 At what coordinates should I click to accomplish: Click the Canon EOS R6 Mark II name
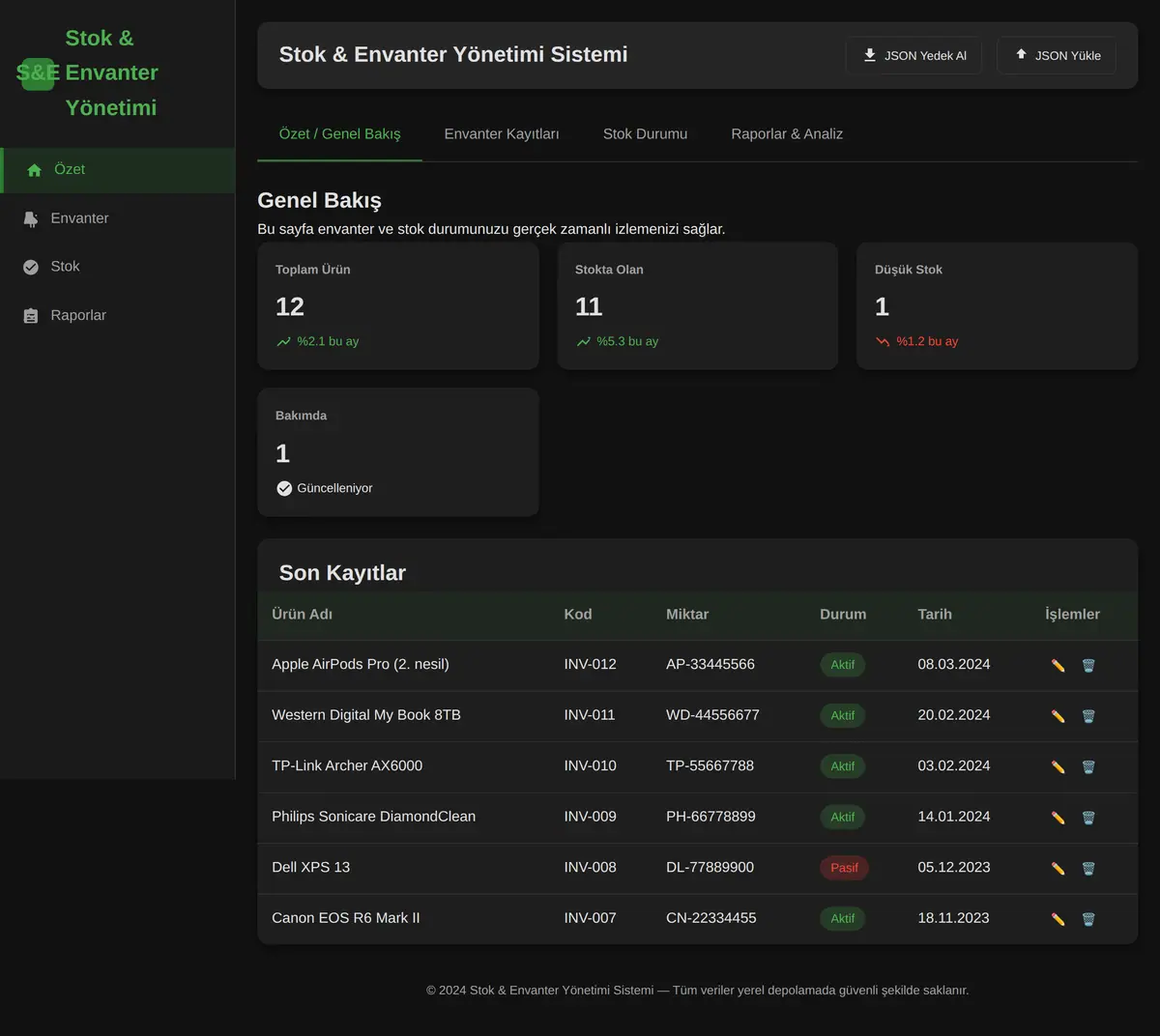coord(346,918)
